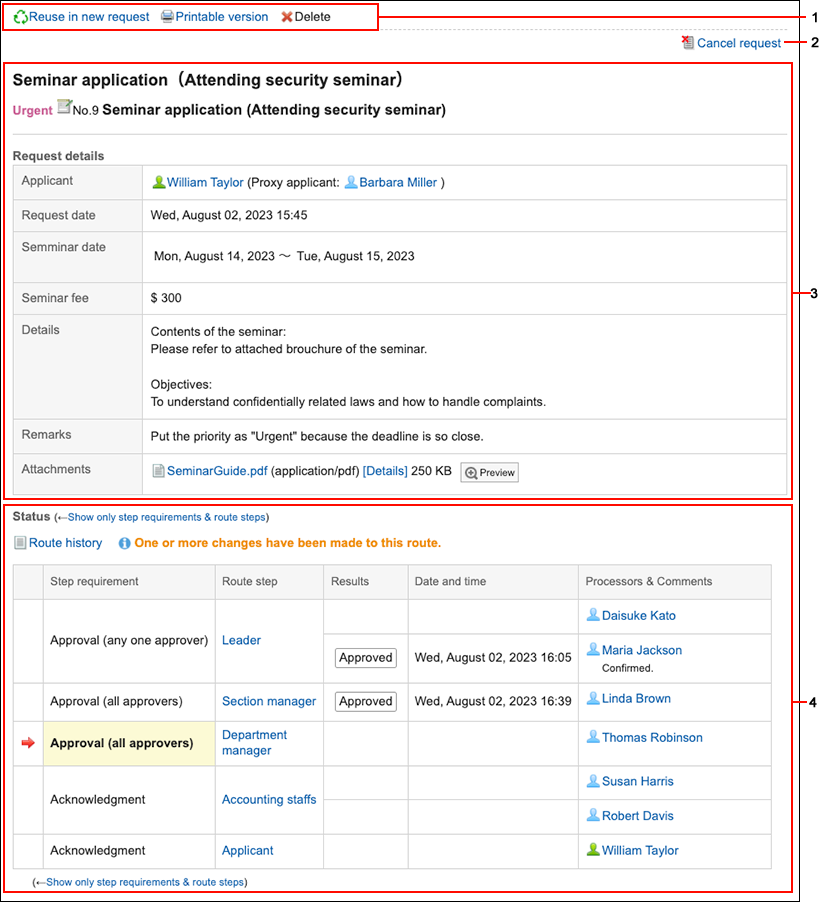Open Robert Davis's profile

638,816
